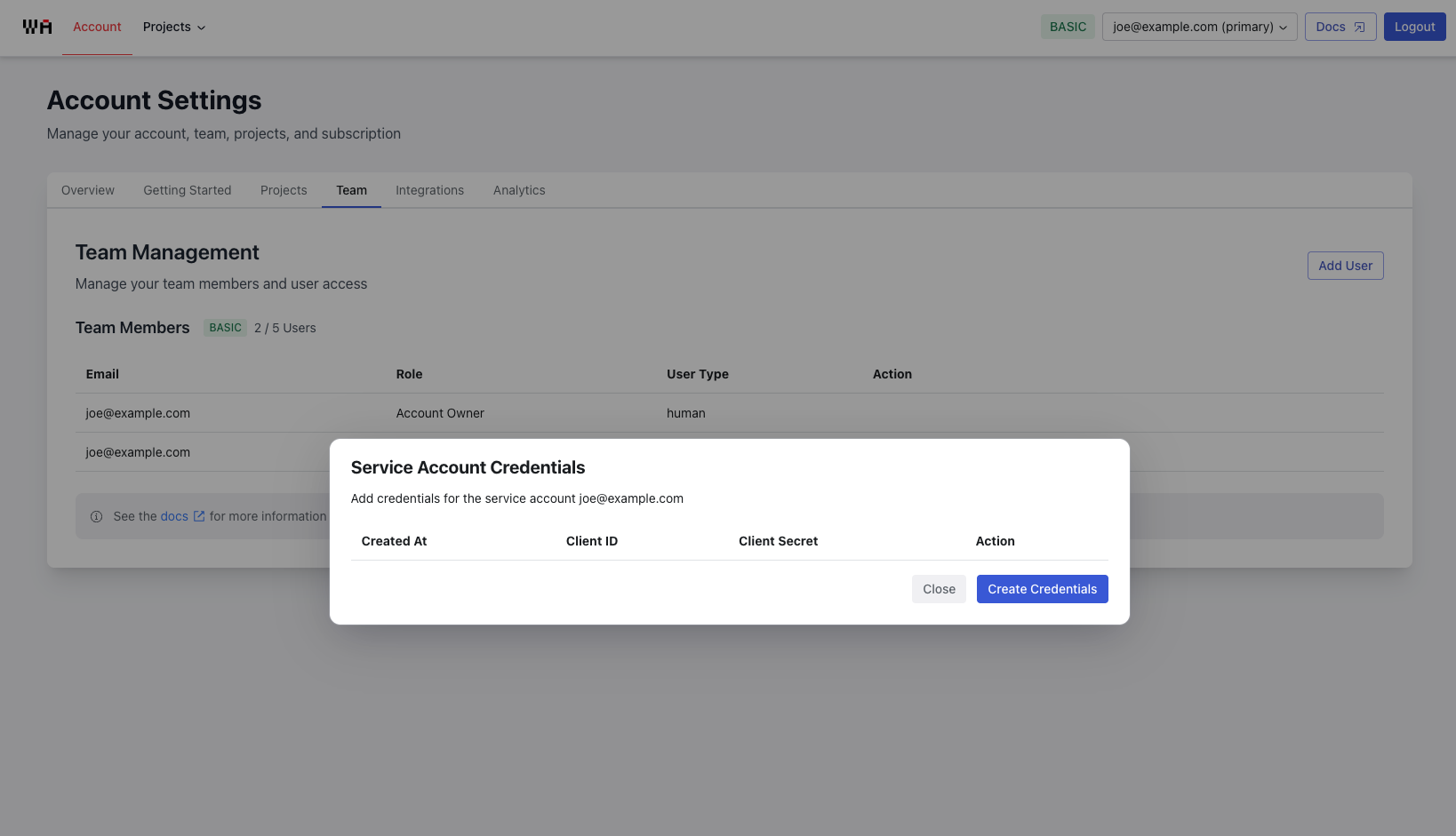
Task: Click the Logout button
Action: [1414, 27]
